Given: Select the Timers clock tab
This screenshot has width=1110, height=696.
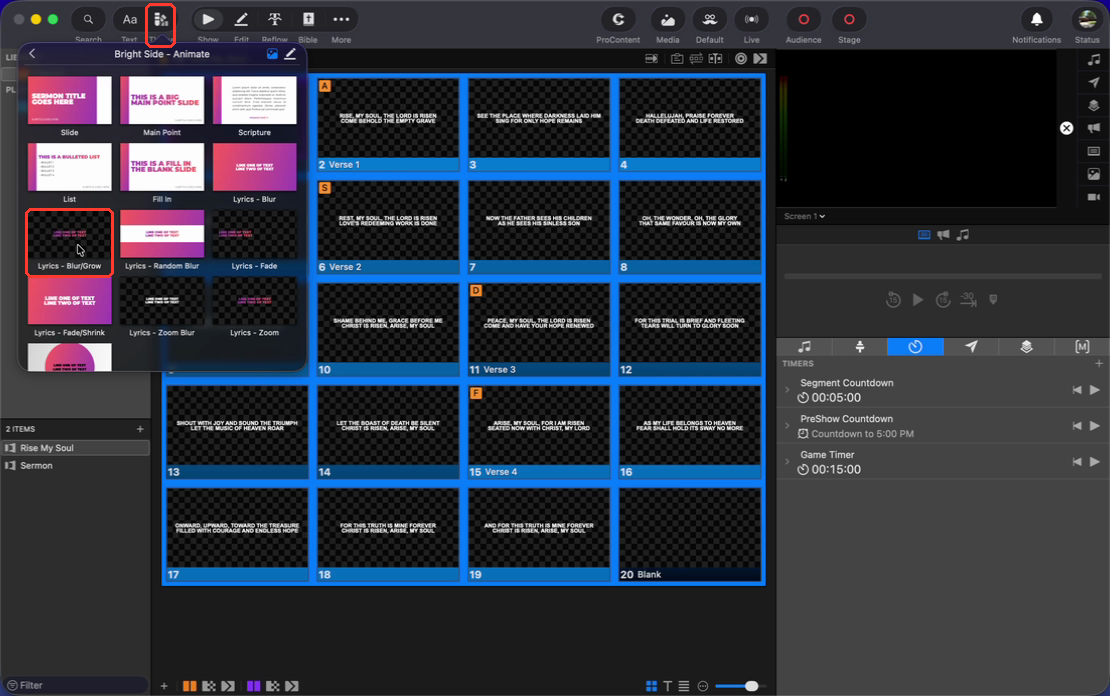Looking at the screenshot, I should point(915,347).
